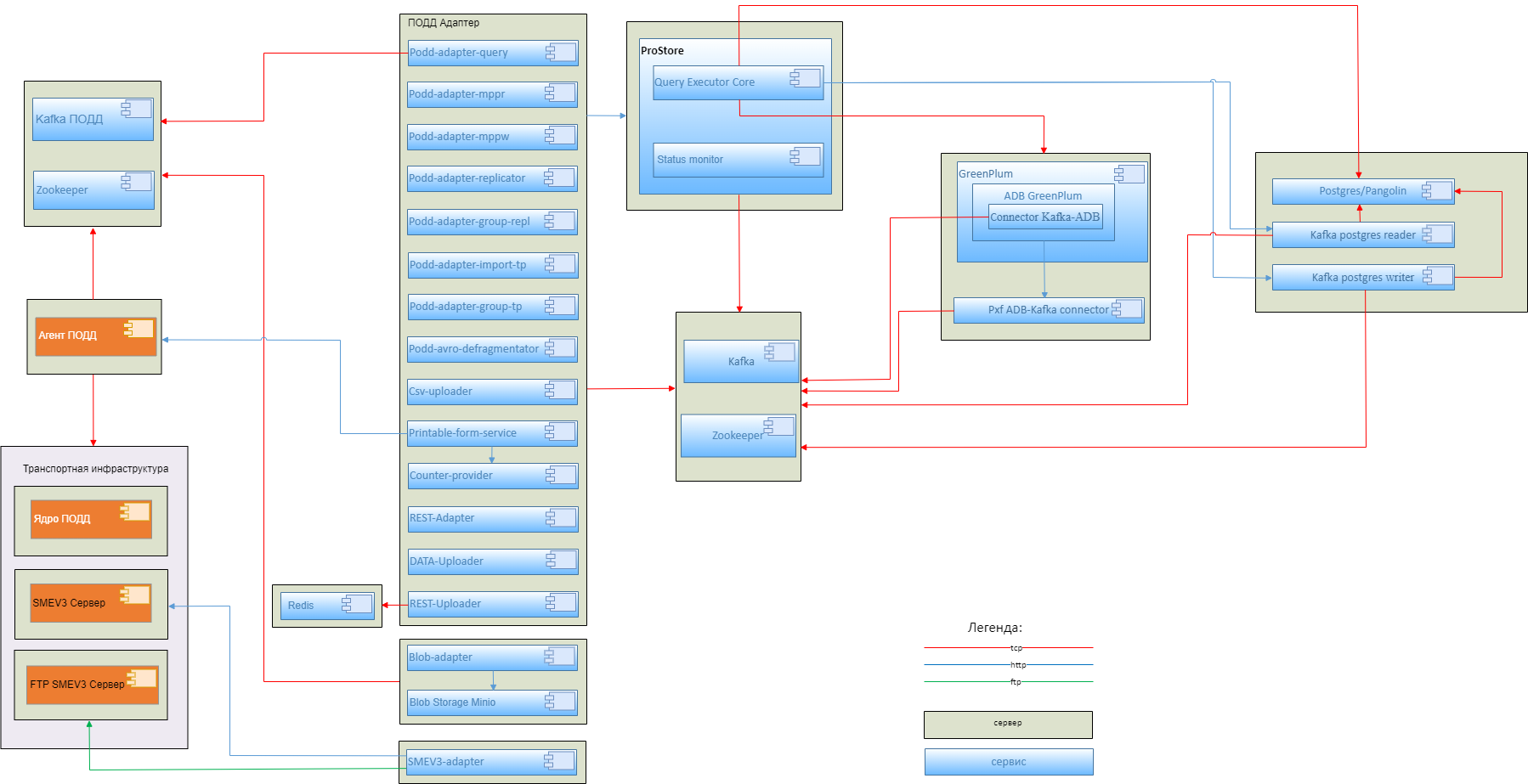Screen dimensions: 1528x784
Task: Click the beige сервер legend swatch
Action: point(1008,725)
